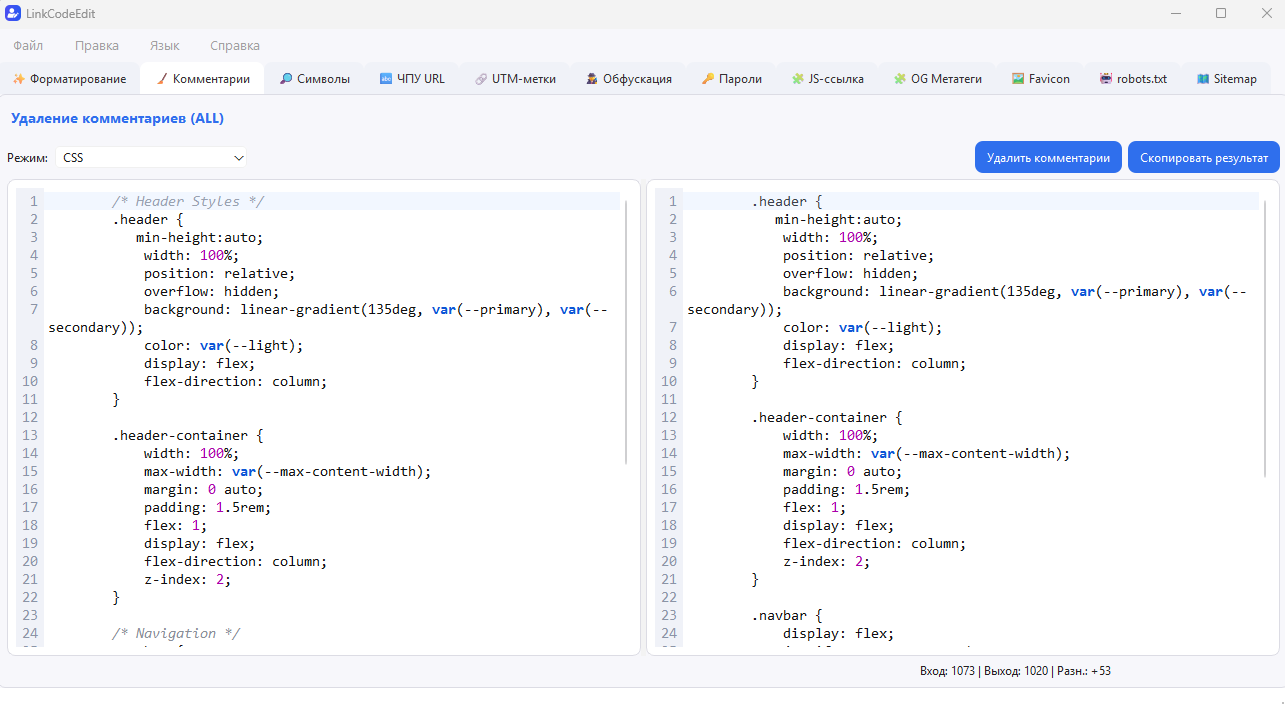This screenshot has height=705, width=1285.
Task: Click the robot icon on robots.txt tab
Action: click(x=1106, y=79)
